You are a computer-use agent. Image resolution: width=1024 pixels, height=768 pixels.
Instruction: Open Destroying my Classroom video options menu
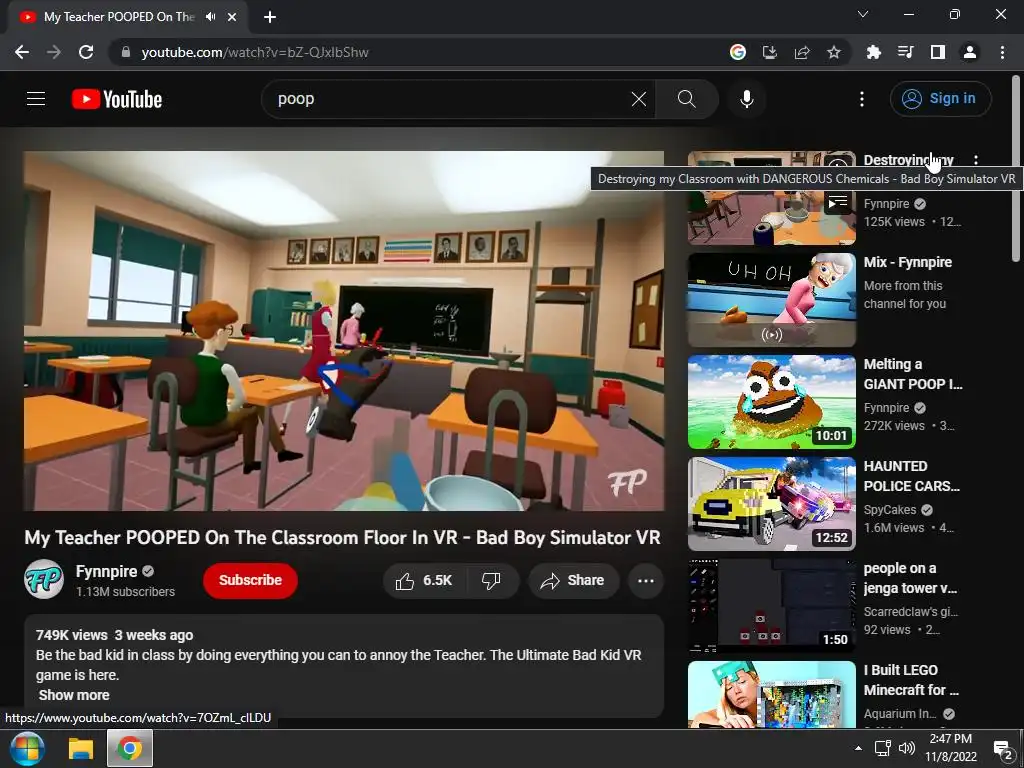pyautogui.click(x=976, y=160)
